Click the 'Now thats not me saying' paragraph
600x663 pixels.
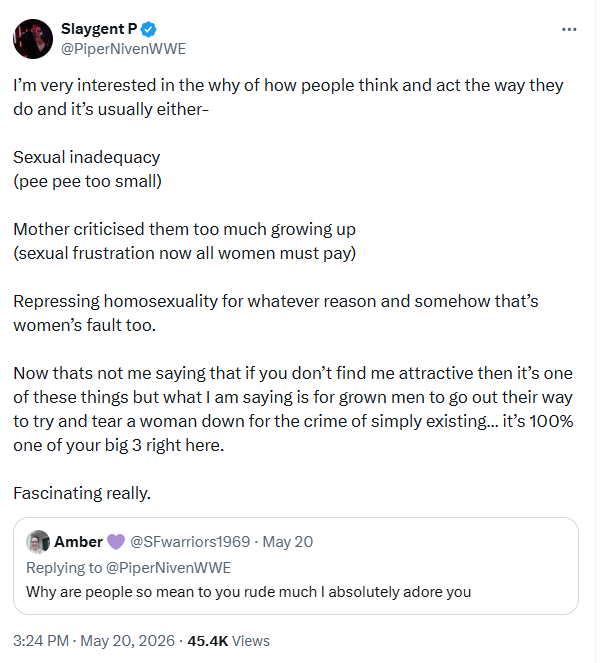(293, 409)
